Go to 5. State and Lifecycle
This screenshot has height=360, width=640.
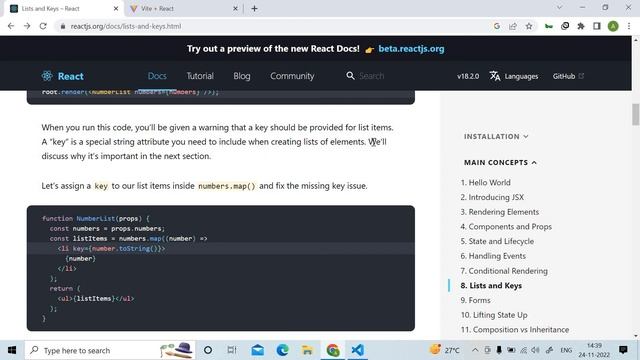[497, 241]
